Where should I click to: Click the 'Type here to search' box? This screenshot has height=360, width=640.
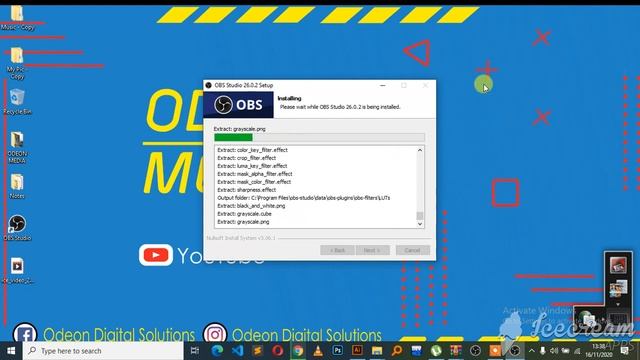(x=103, y=351)
